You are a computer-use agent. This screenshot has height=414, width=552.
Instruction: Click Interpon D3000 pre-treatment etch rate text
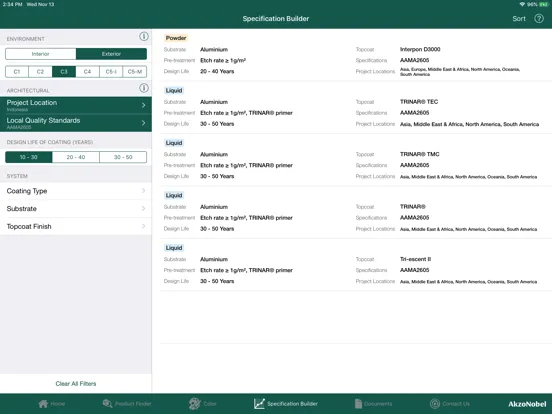(223, 61)
